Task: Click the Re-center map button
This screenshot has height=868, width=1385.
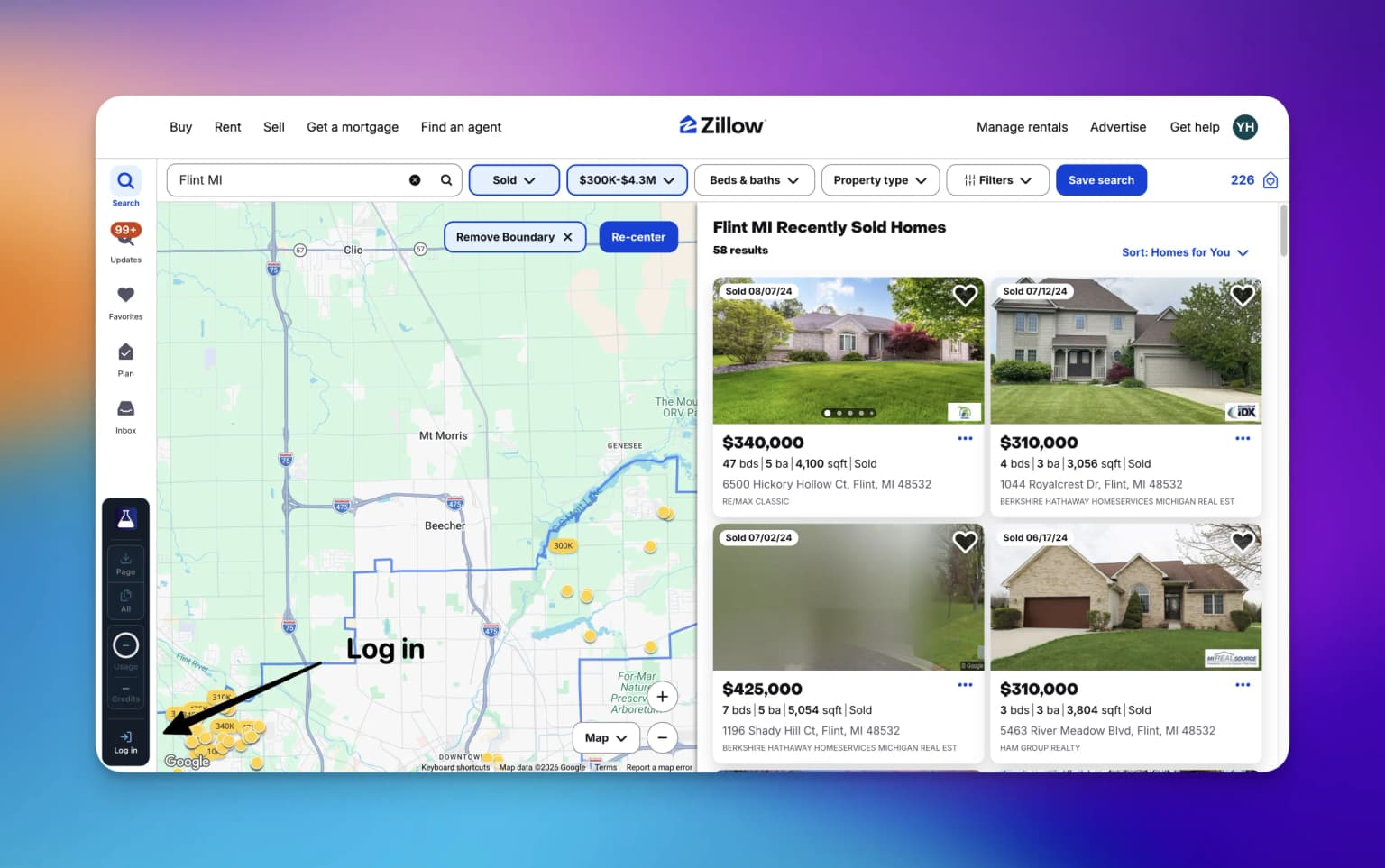Action: pyautogui.click(x=638, y=237)
